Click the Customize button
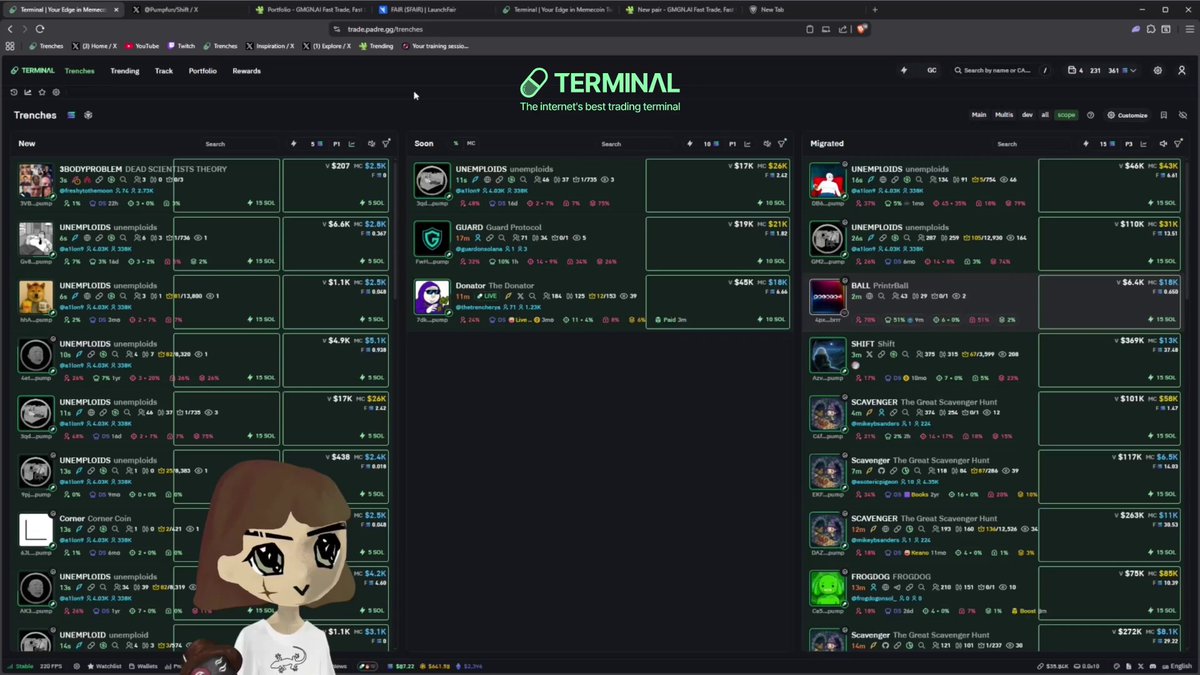This screenshot has height=675, width=1200. 1127,115
